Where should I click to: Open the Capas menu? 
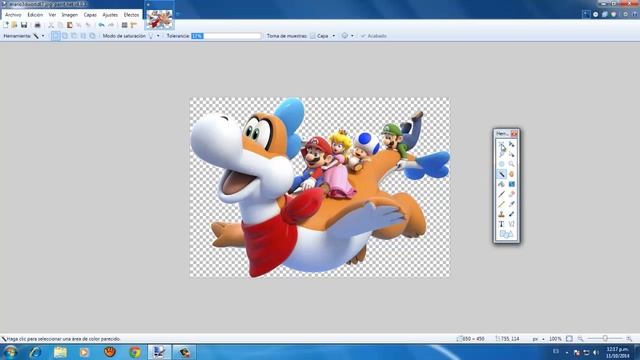coord(90,15)
